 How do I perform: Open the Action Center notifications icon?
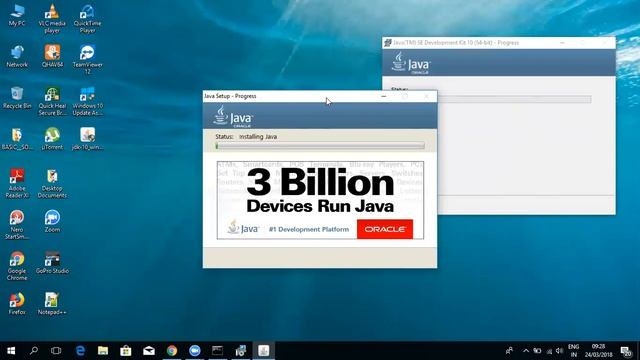[626, 351]
